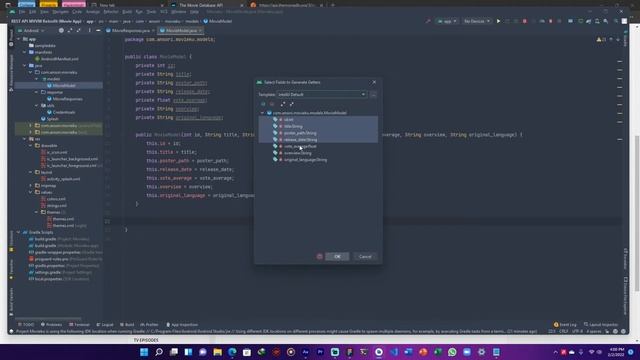Screen dimensions: 640x360
Task: Collapse the Gradle Scripts node
Action: [x=18, y=232]
